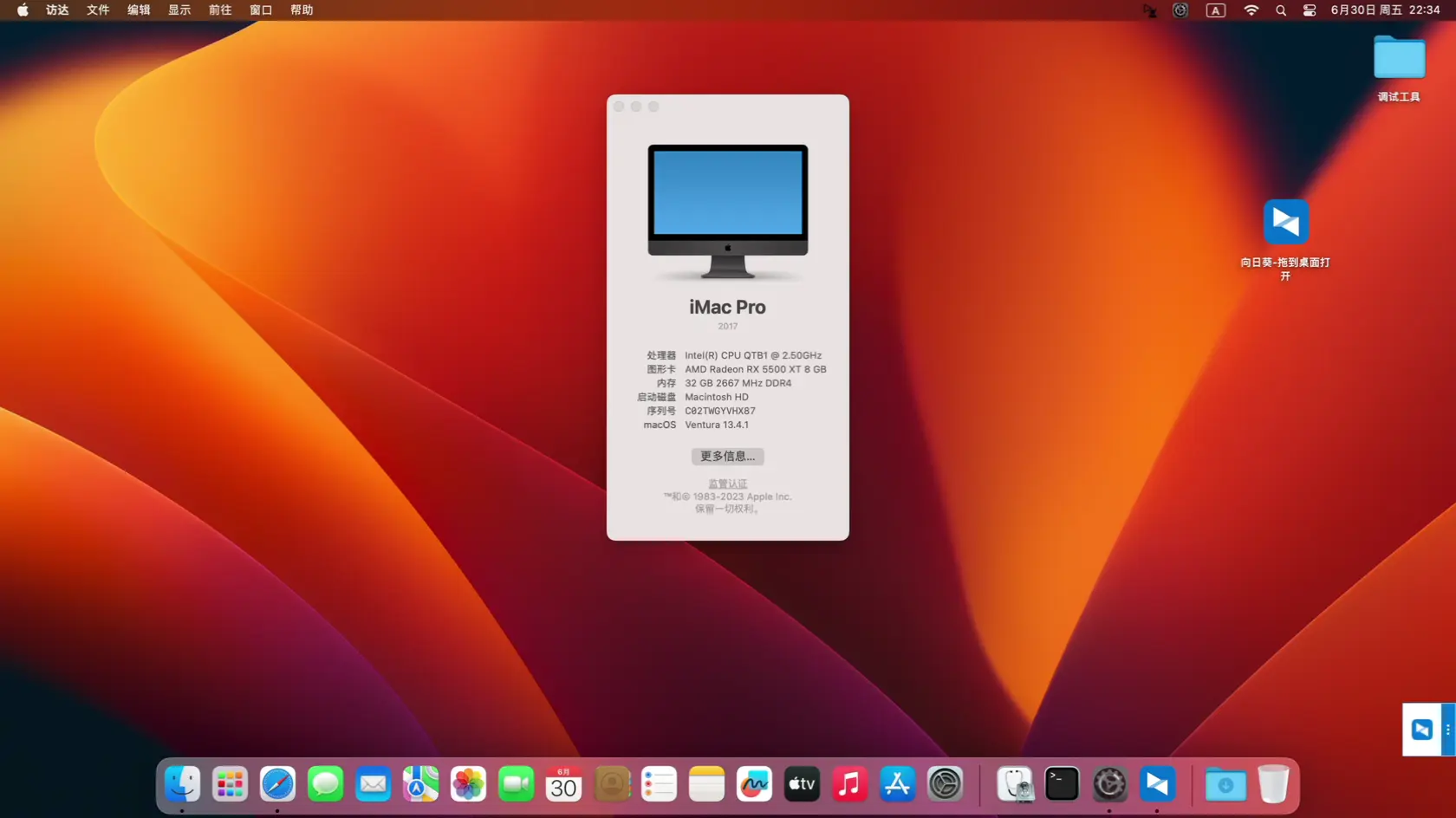Open the 窗口 menu
The height and width of the screenshot is (818, 1456).
tap(260, 10)
